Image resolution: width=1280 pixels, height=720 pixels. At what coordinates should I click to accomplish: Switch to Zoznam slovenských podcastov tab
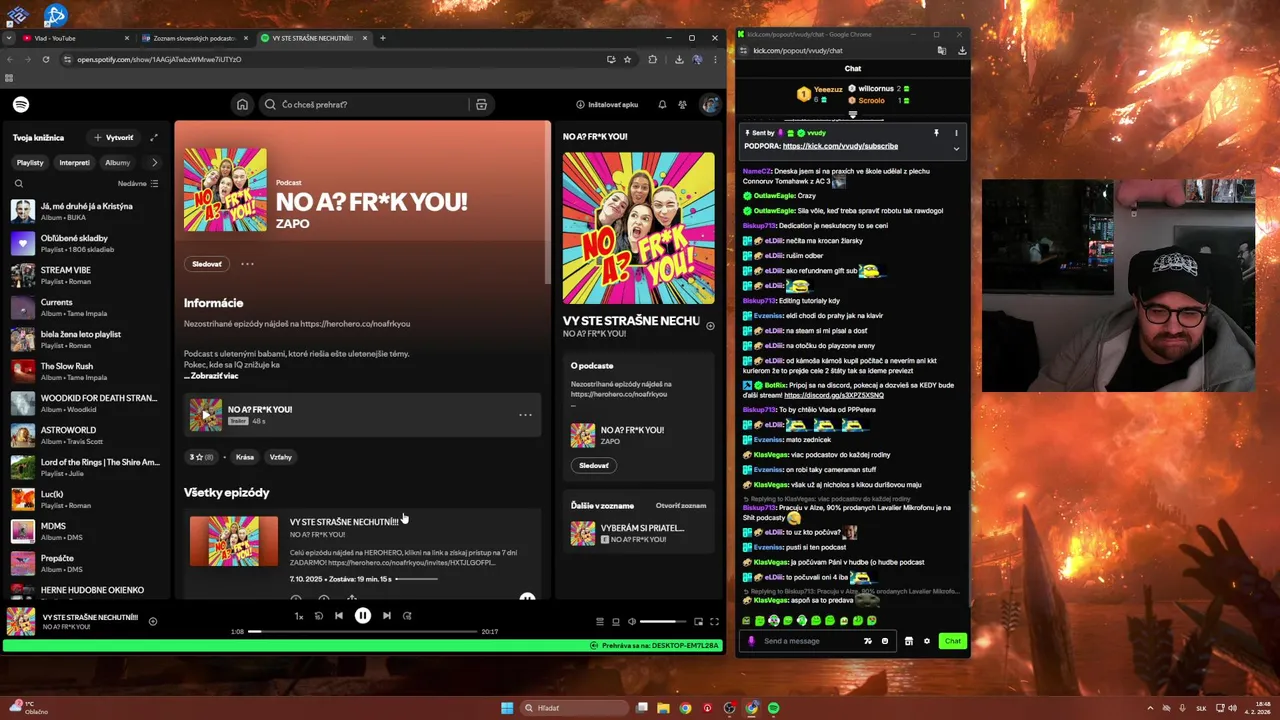tap(194, 38)
